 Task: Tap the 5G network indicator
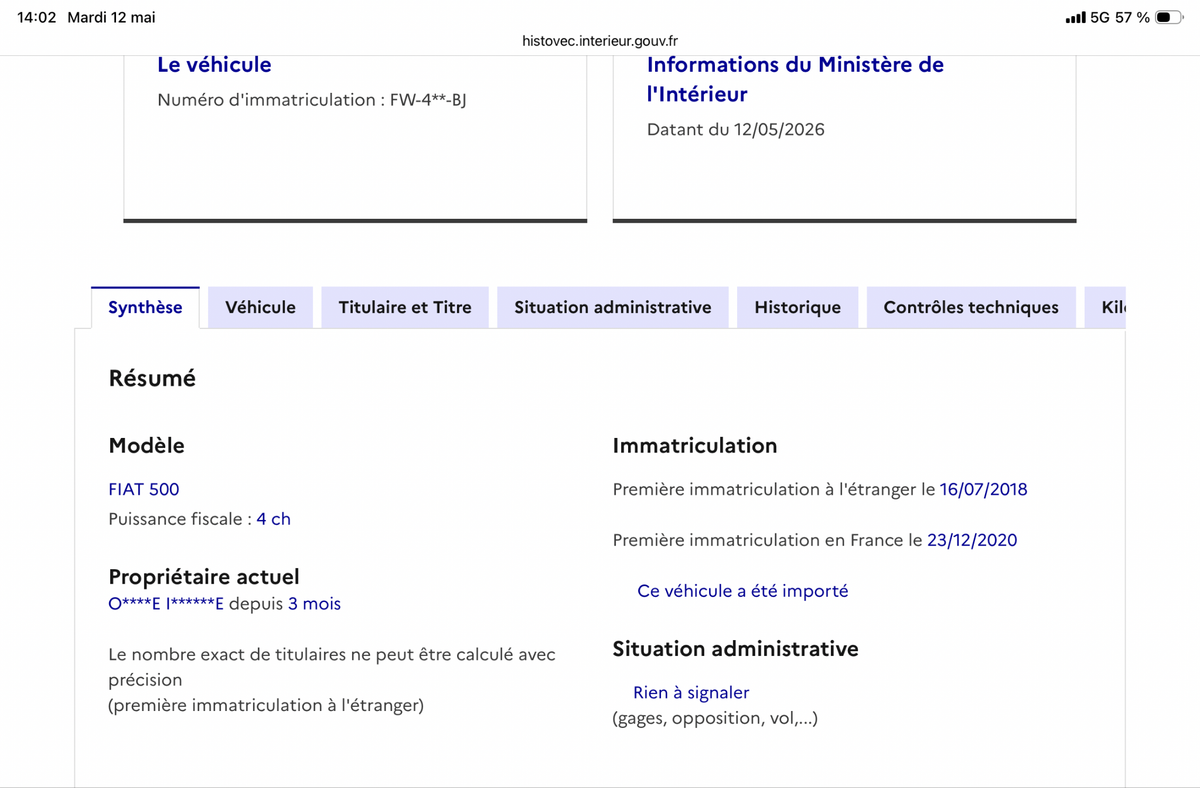(x=1100, y=18)
